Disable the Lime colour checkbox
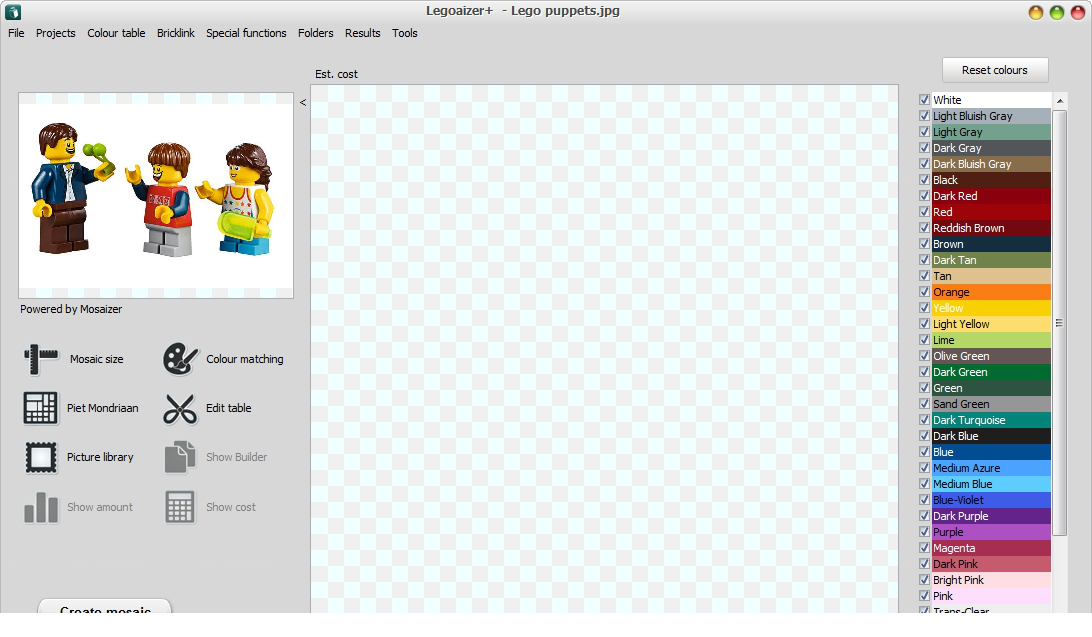The width and height of the screenshot is (1092, 637). [924, 340]
